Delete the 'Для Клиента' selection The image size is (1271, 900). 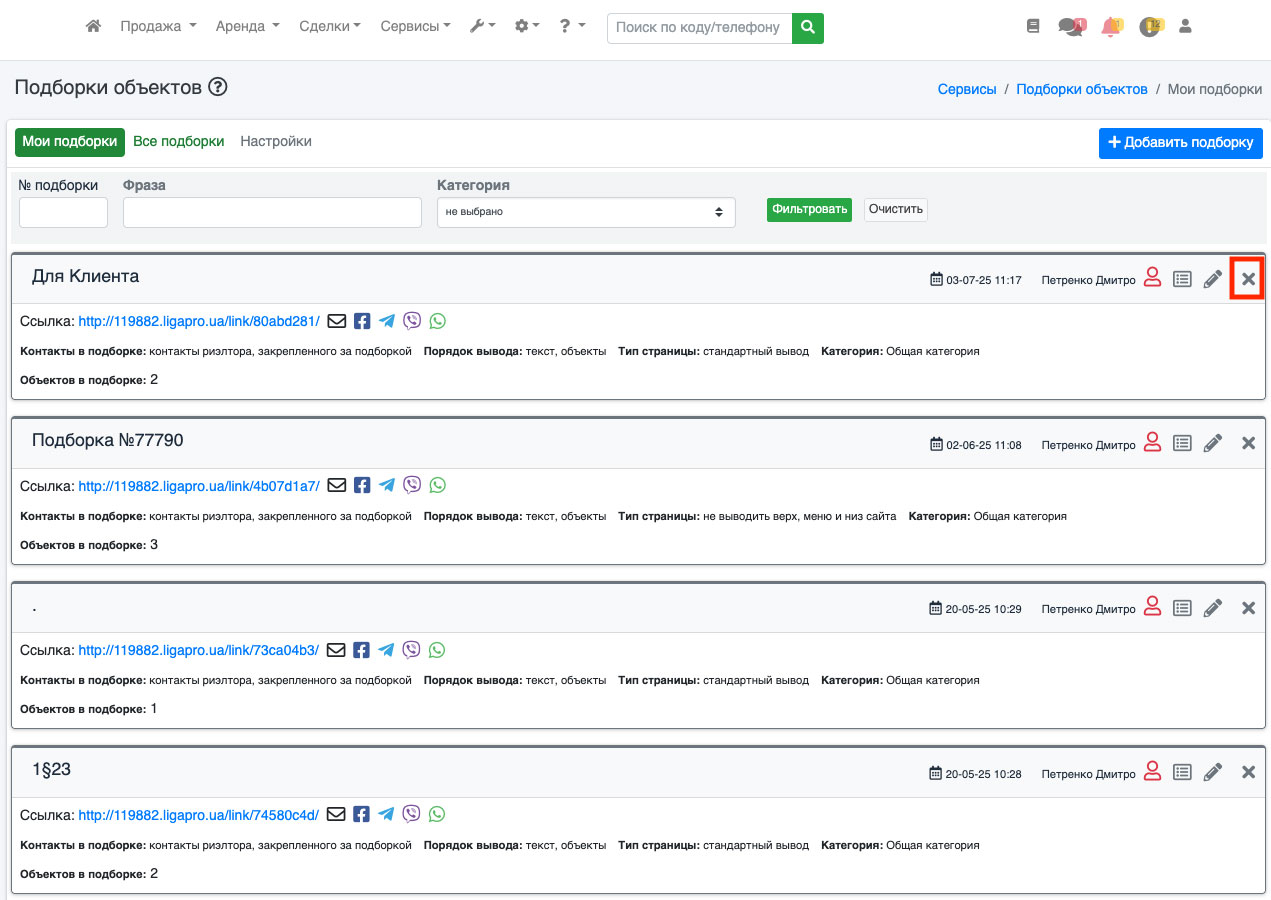(1248, 279)
